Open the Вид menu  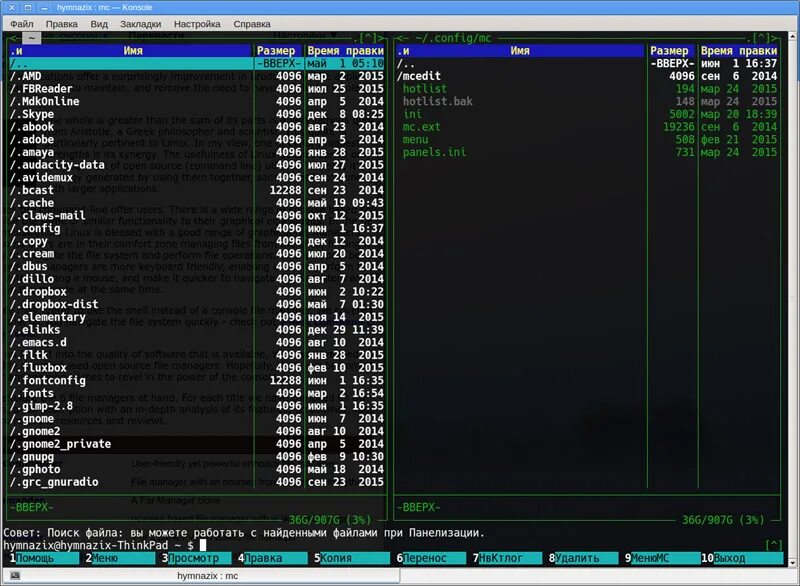point(99,24)
